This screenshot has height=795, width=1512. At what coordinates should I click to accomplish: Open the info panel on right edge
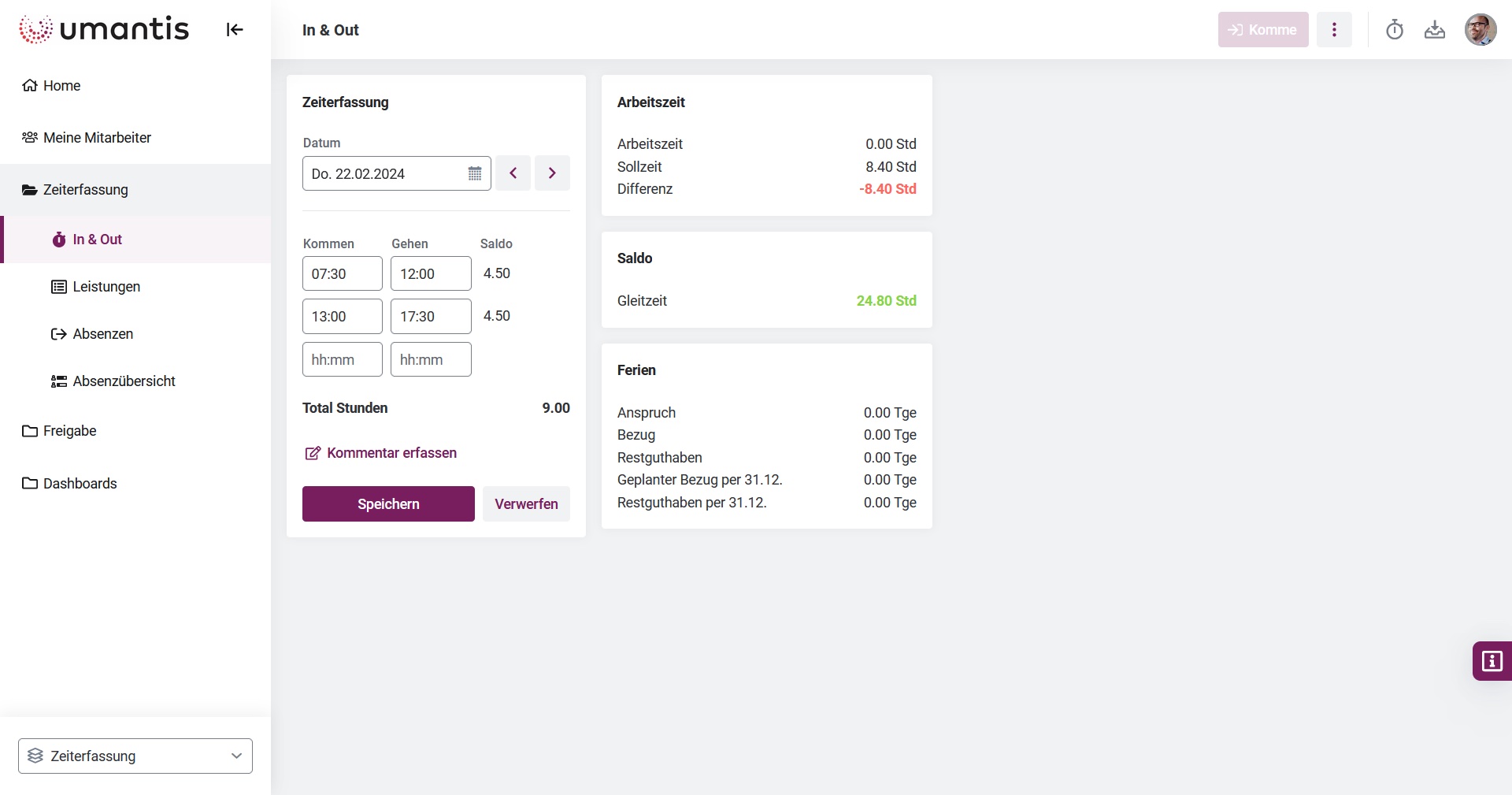point(1492,661)
